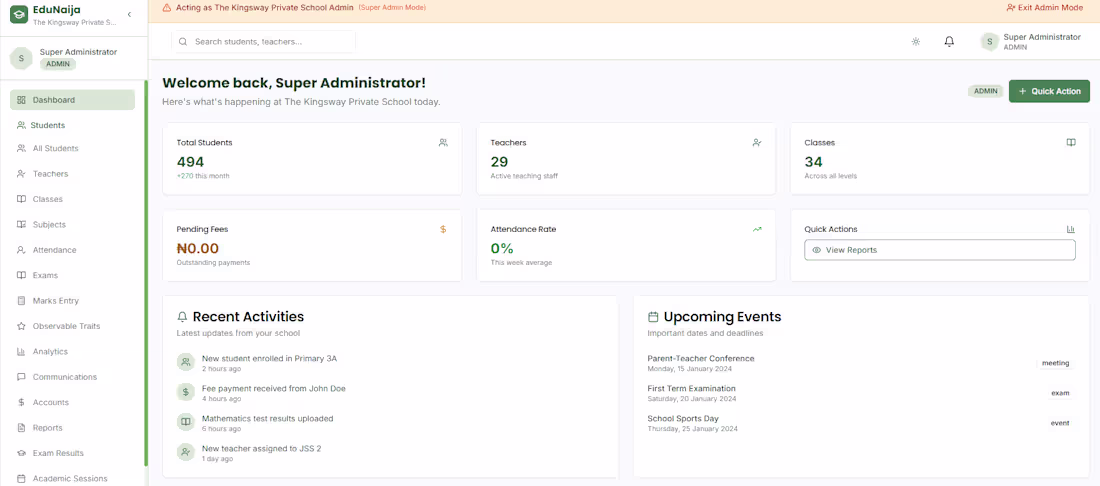
Task: Click 'Fee payment received from John Doe'
Action: point(274,389)
